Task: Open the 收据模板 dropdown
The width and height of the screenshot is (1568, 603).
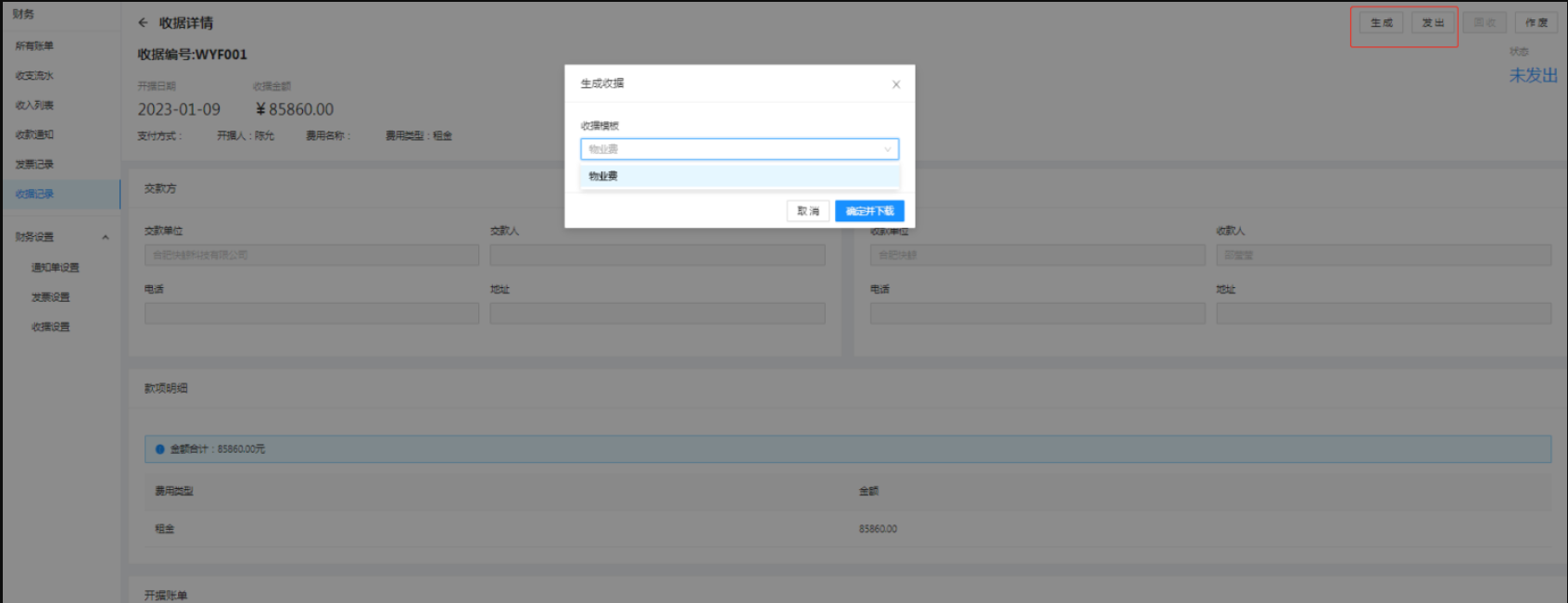Action: coord(739,149)
